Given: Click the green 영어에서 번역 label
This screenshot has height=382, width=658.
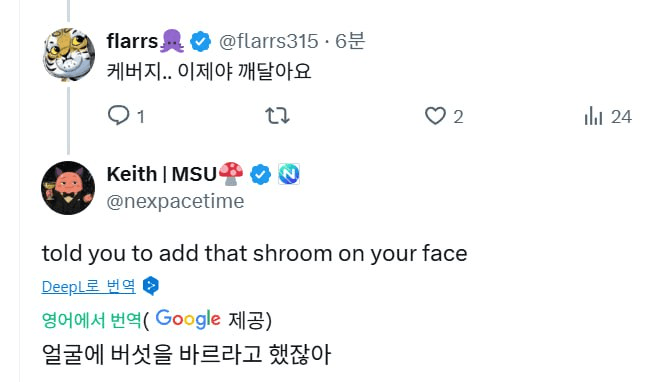Looking at the screenshot, I should (91, 320).
